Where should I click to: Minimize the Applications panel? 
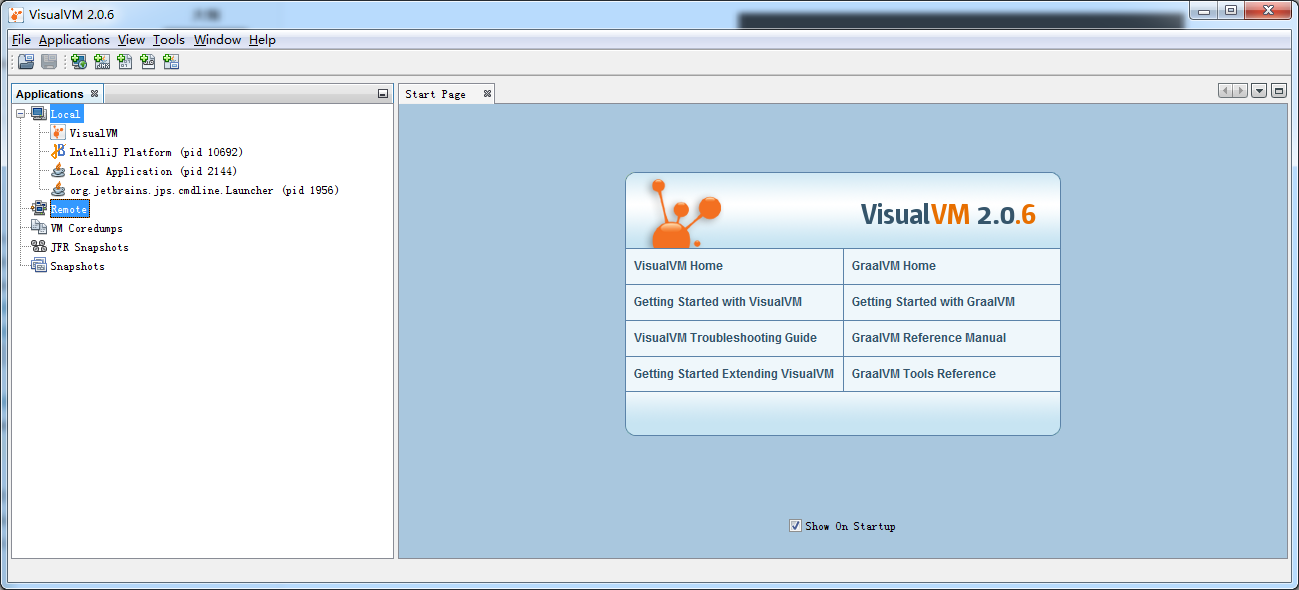tap(383, 94)
